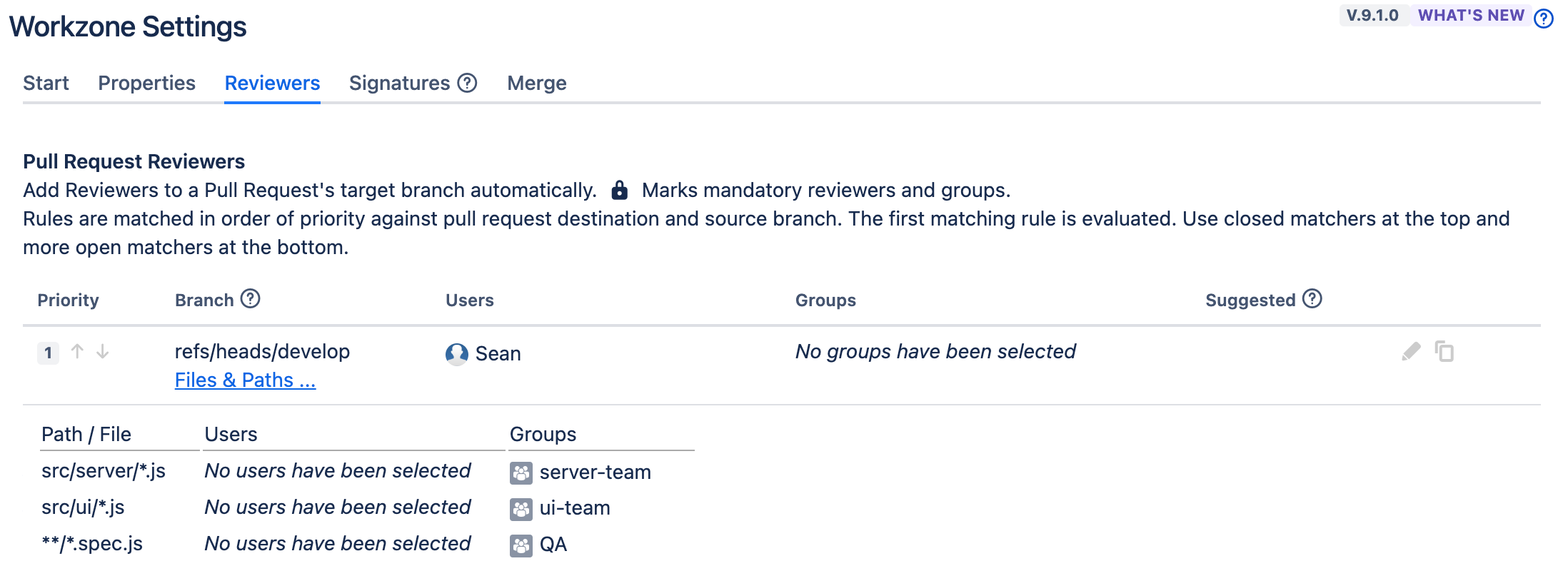Open the Suggested column help icon
The image size is (1568, 571).
(x=1312, y=298)
